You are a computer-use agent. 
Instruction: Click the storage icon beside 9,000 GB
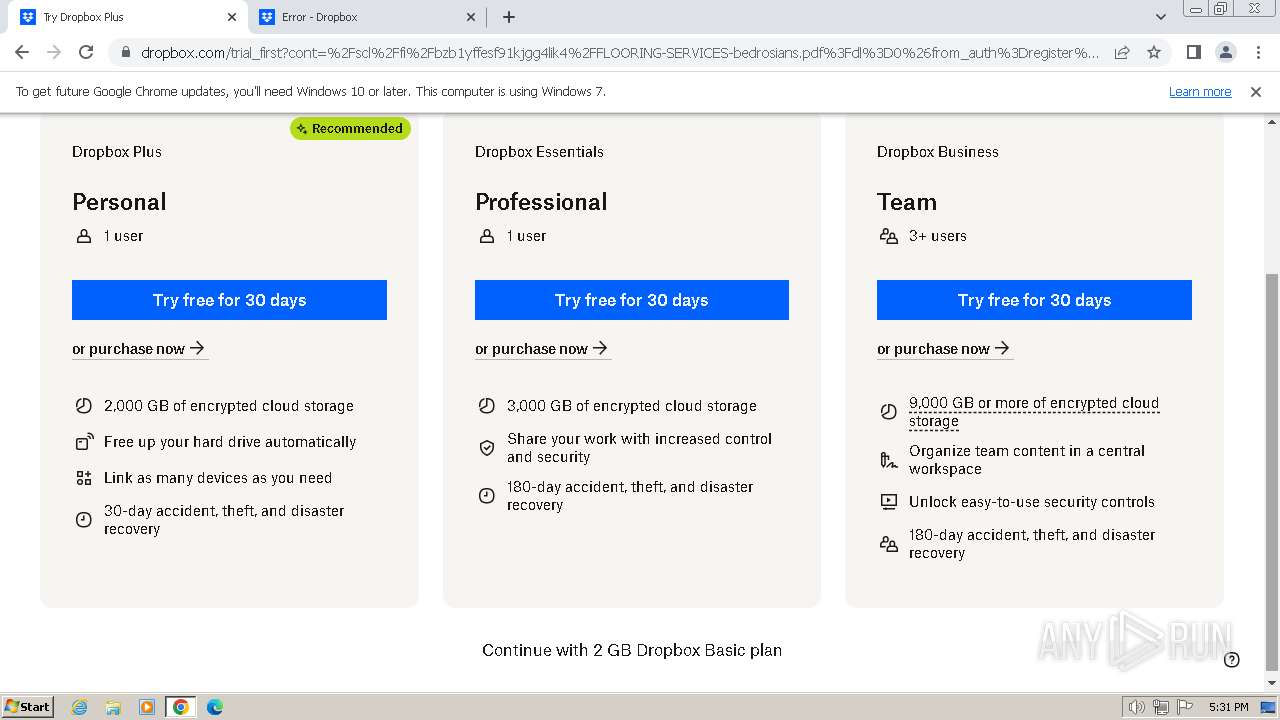coord(888,412)
